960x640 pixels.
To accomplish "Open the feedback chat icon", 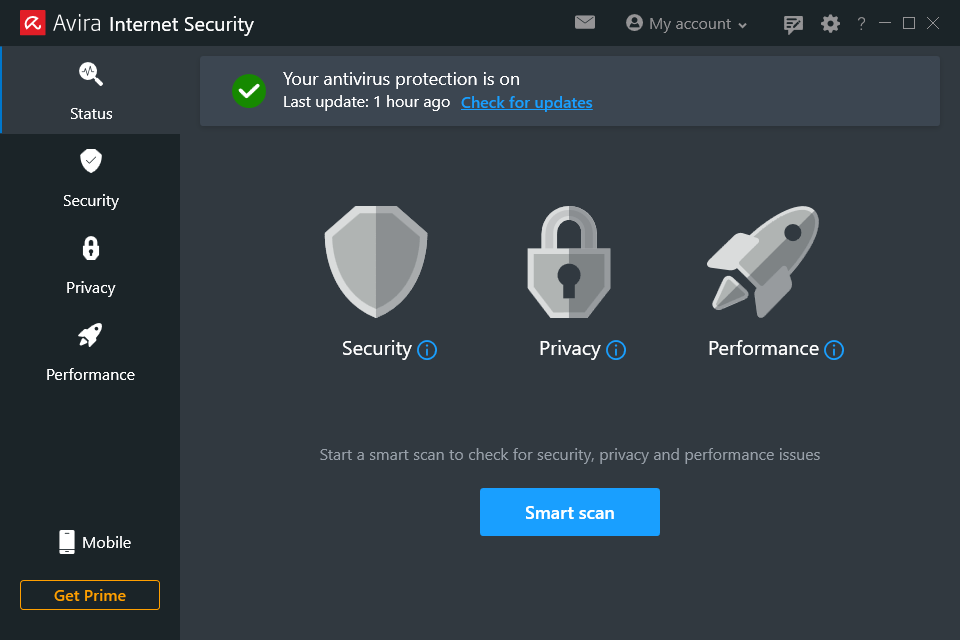I will 794,24.
